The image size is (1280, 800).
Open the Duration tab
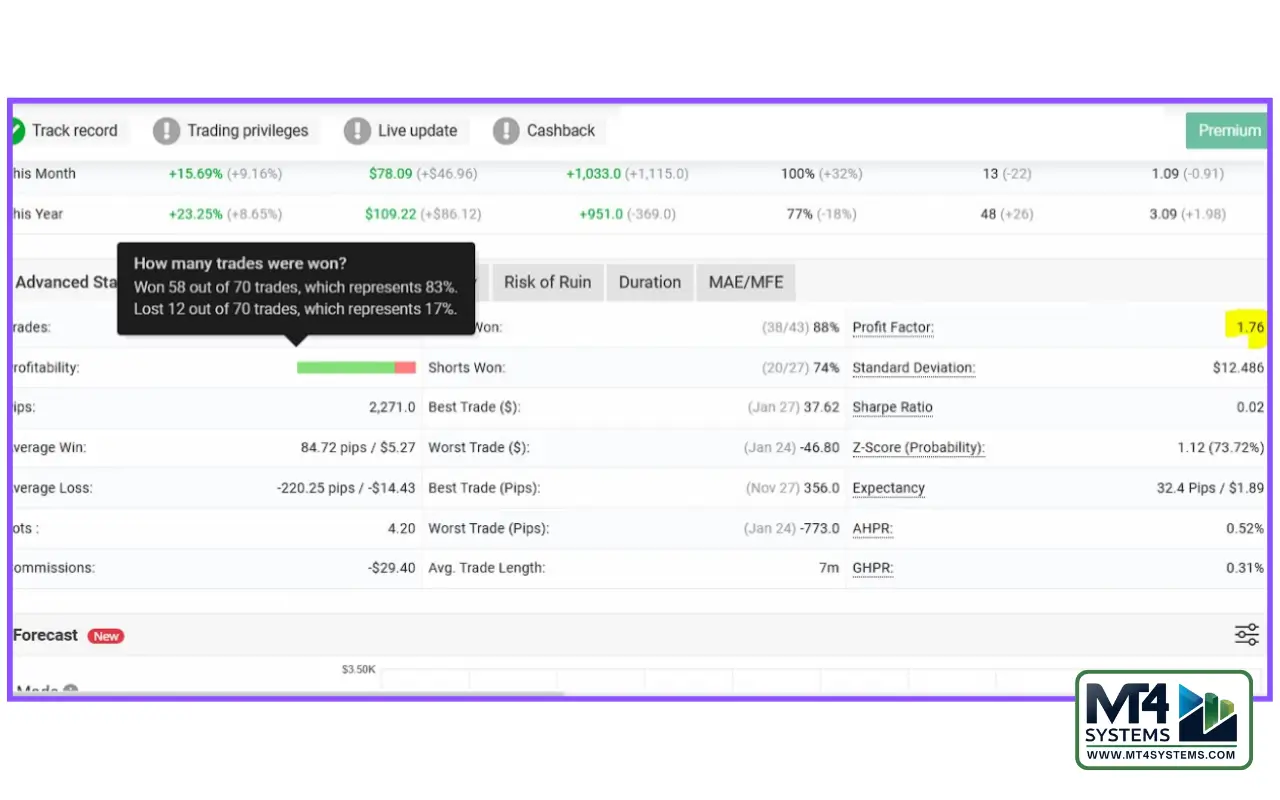click(x=649, y=282)
